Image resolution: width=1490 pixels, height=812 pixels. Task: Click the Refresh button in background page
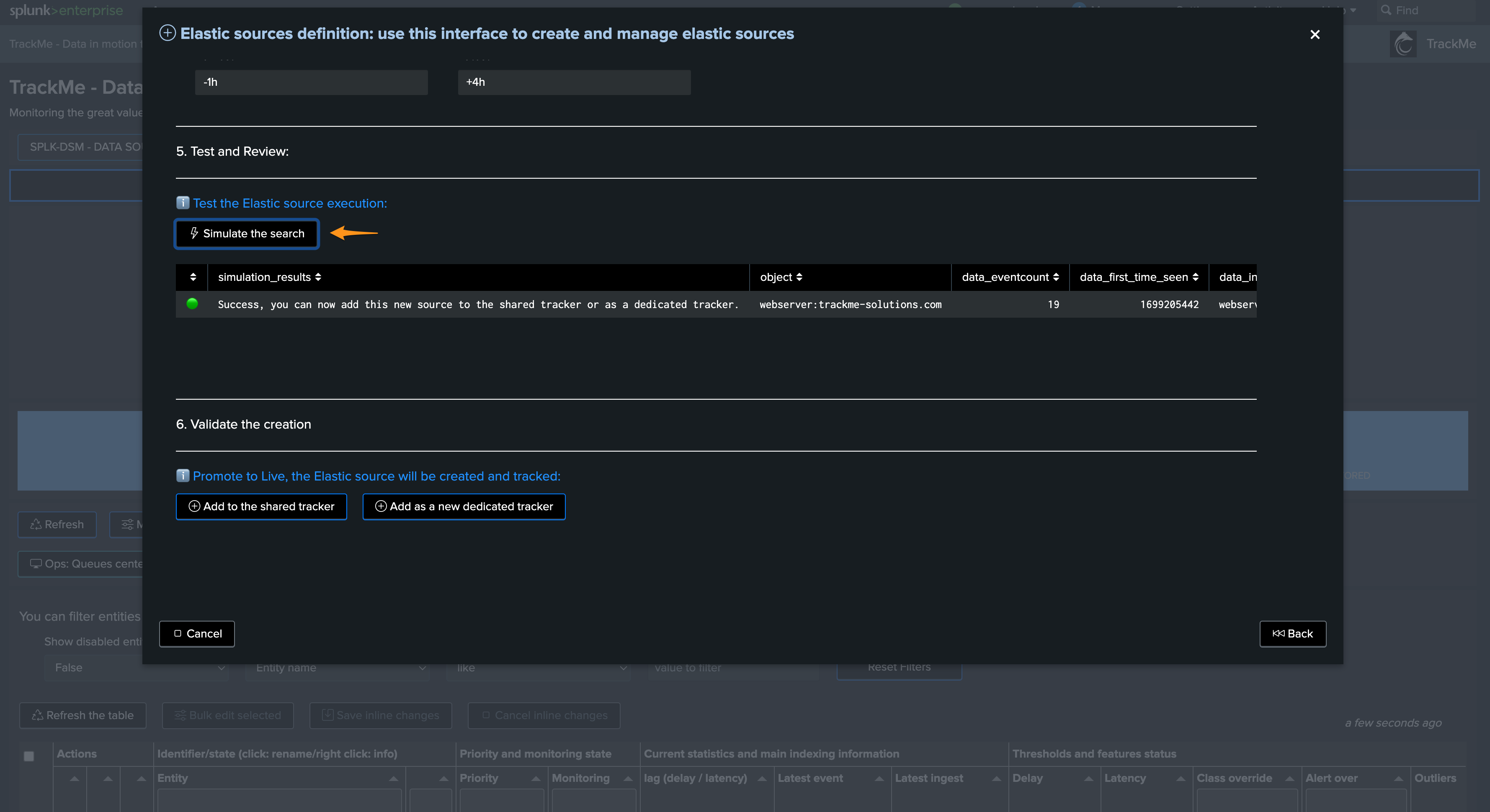point(57,524)
